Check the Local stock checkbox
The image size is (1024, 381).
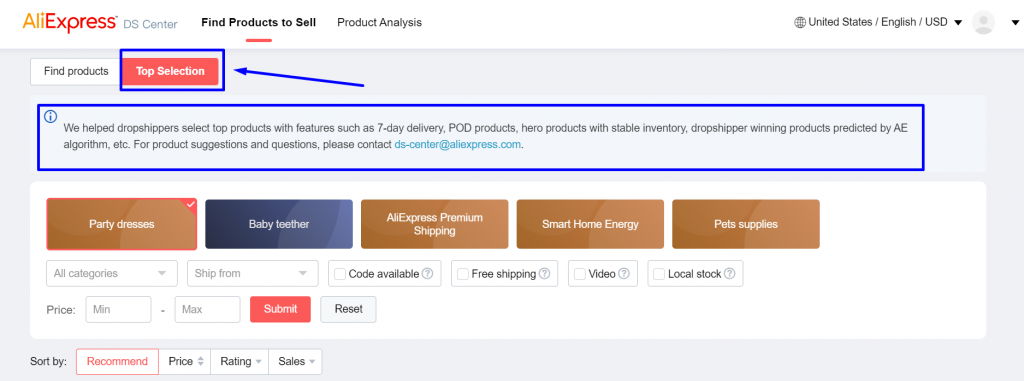click(659, 274)
